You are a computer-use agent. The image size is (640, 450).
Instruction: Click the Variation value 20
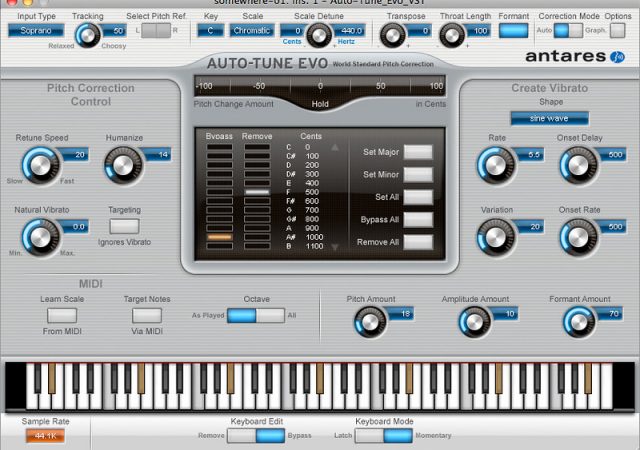point(533,227)
